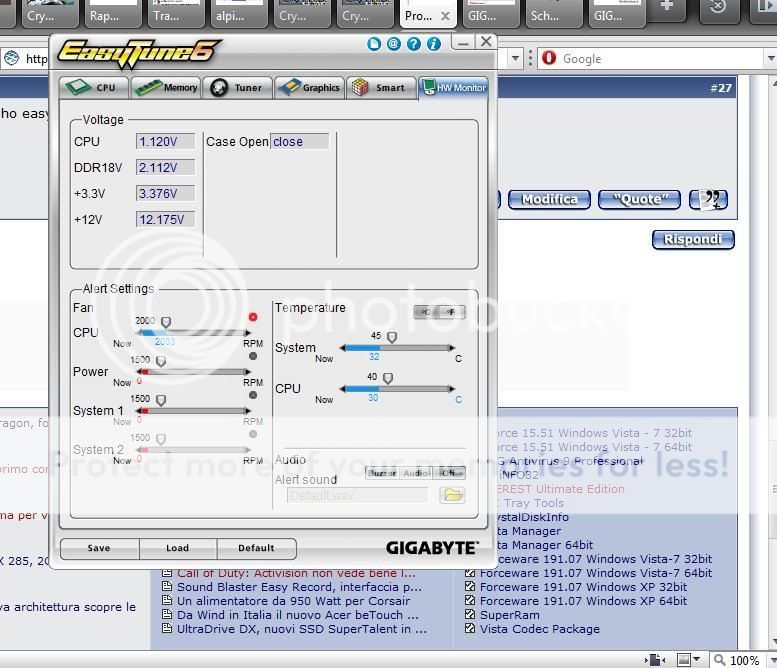Toggle the CPU fan alert indicator
This screenshot has height=668, width=777.
253,317
